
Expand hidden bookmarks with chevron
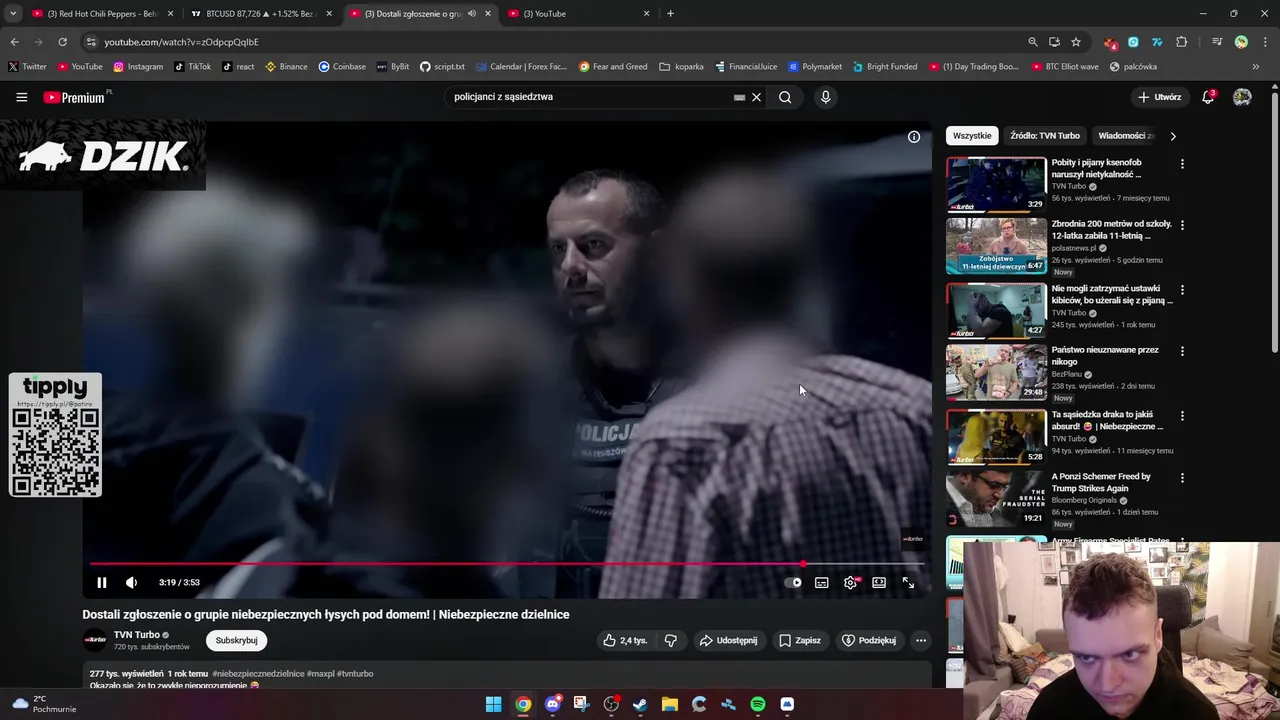coord(1255,67)
